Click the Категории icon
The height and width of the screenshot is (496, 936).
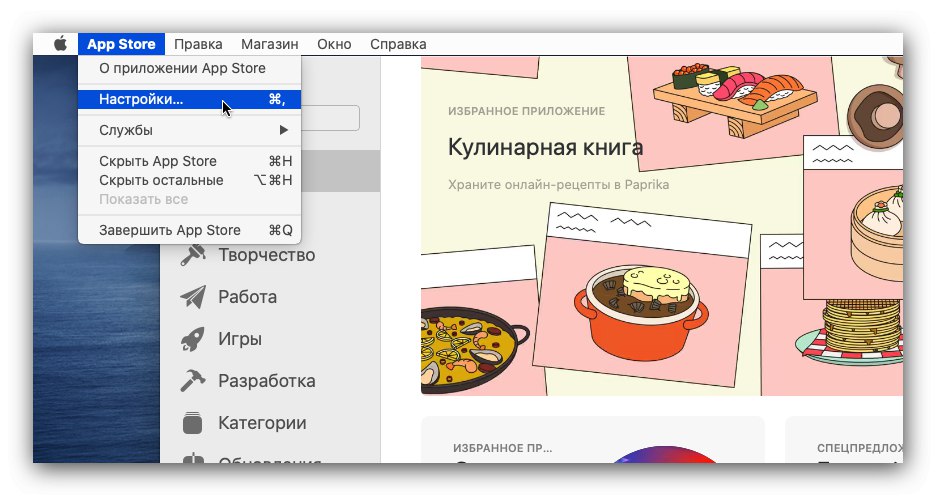pos(193,423)
